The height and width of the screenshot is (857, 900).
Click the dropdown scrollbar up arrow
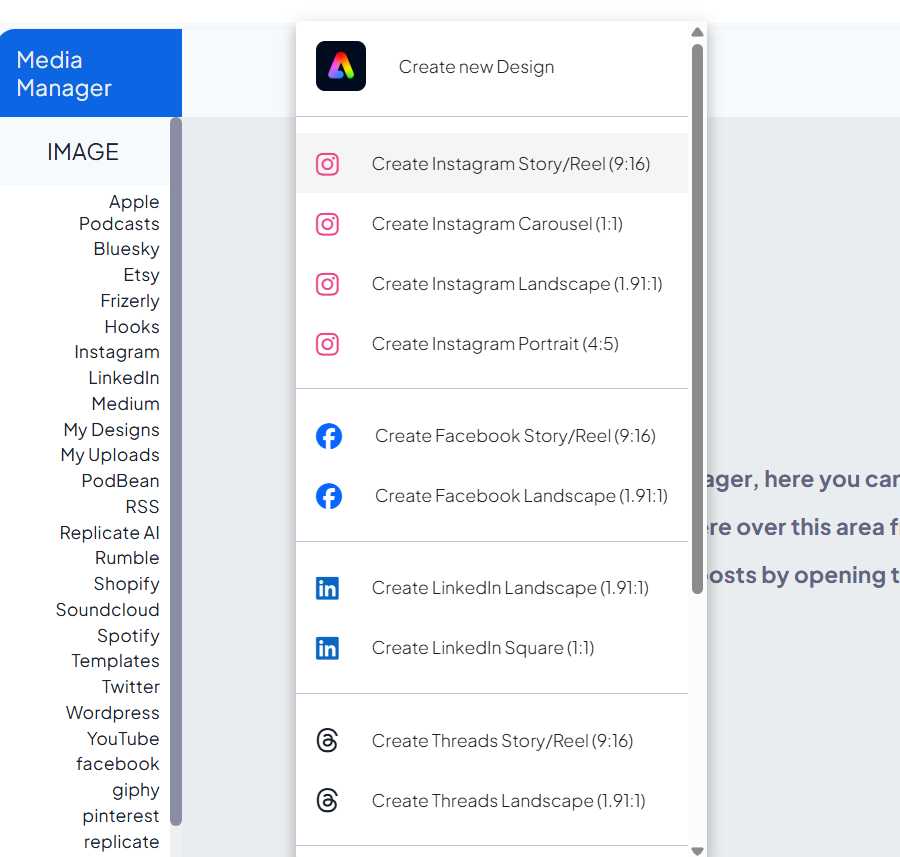coord(697,32)
